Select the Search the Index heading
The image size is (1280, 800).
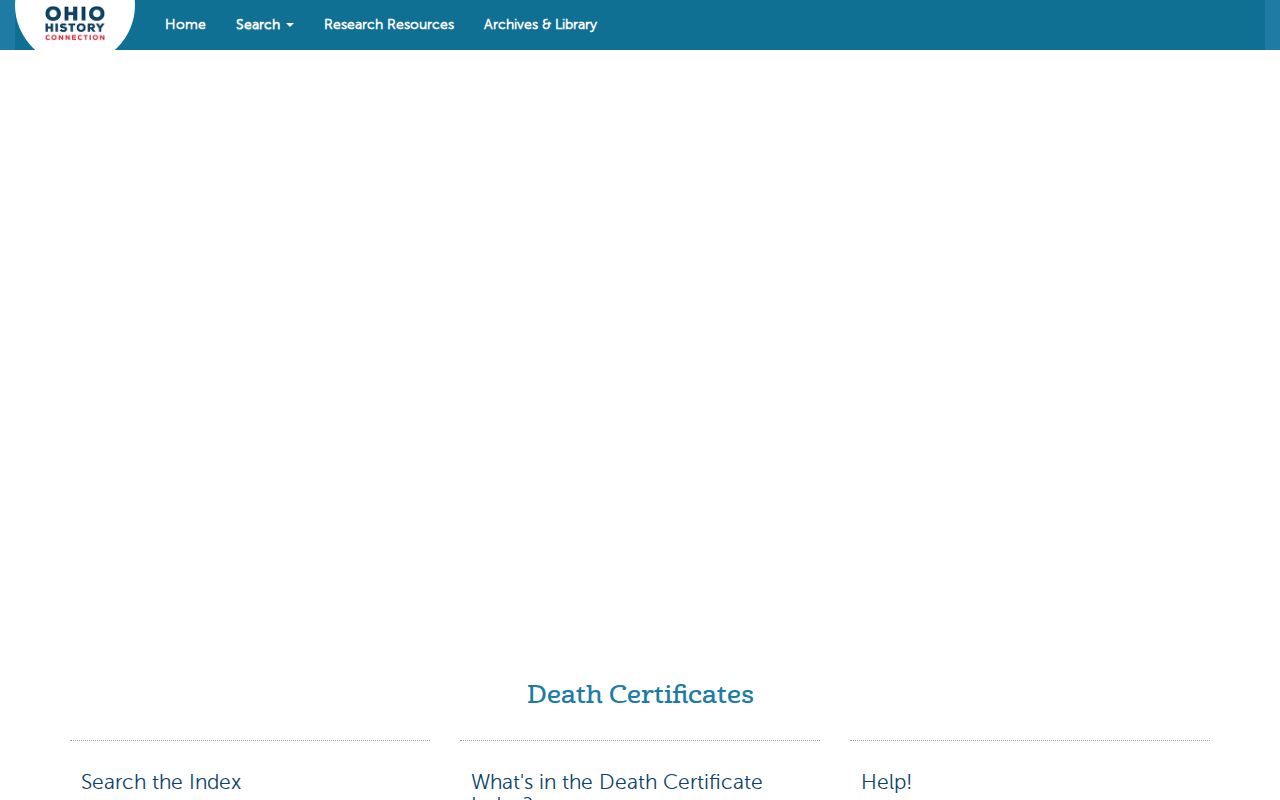[161, 782]
